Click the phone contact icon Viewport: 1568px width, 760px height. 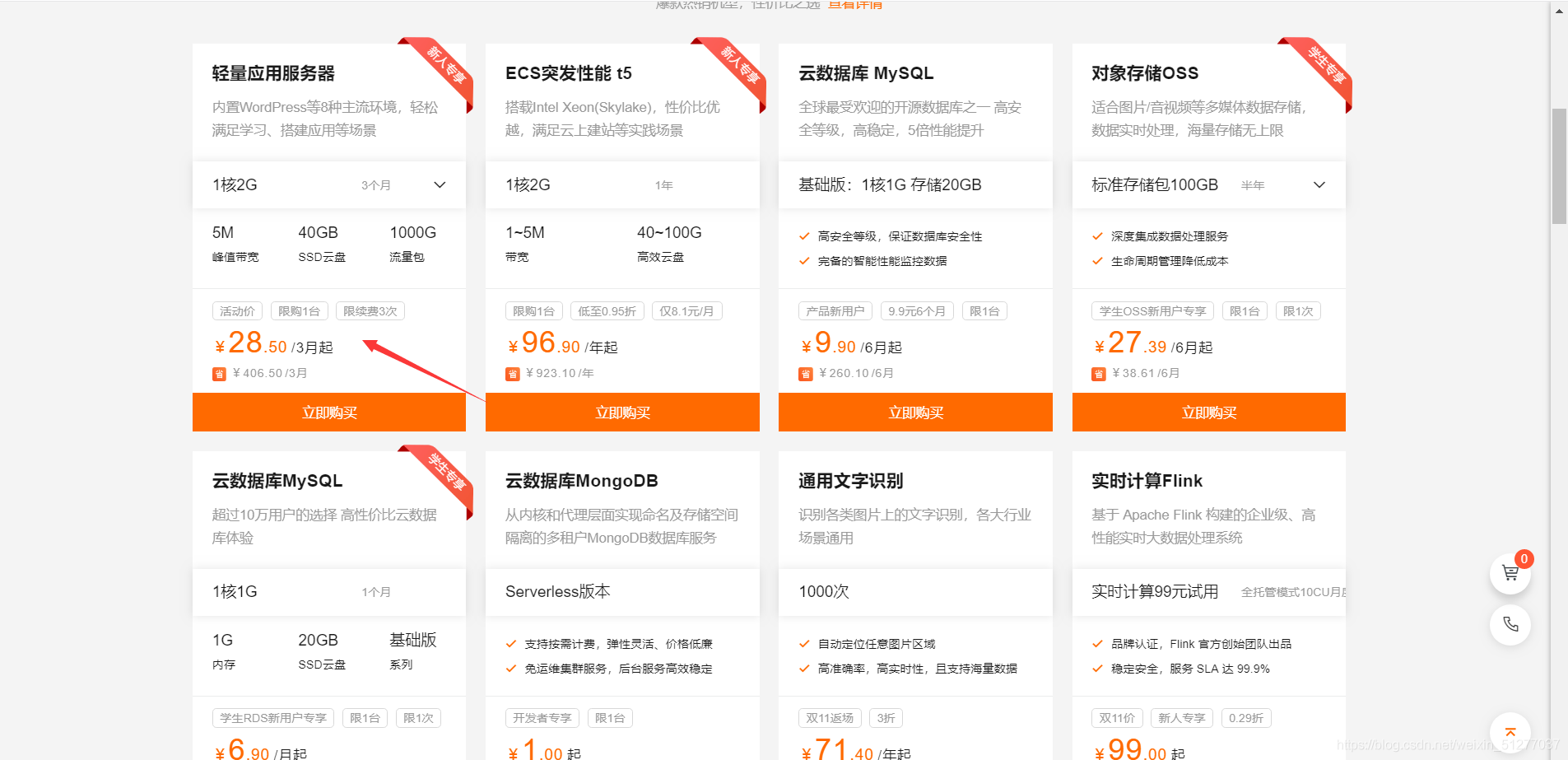click(x=1510, y=624)
